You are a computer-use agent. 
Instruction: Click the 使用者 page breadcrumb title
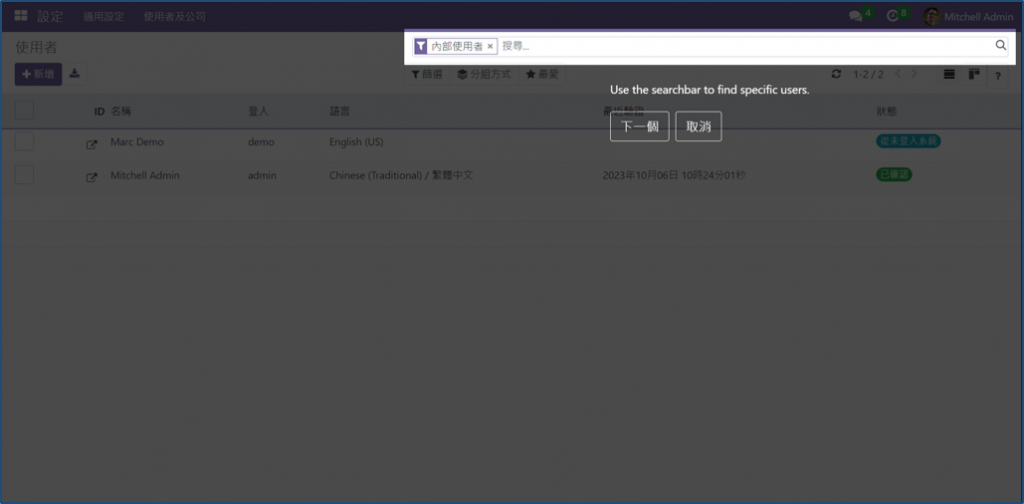coord(37,48)
